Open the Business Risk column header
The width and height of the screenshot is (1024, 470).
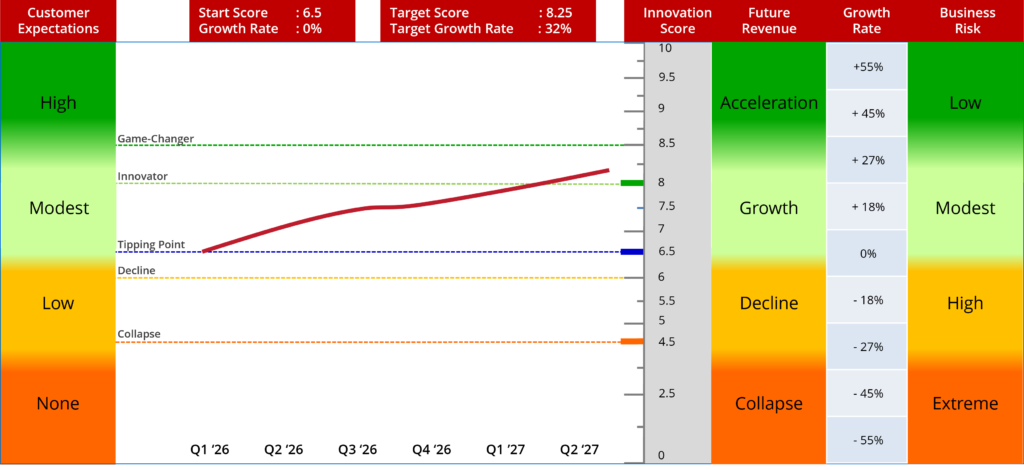pos(966,21)
